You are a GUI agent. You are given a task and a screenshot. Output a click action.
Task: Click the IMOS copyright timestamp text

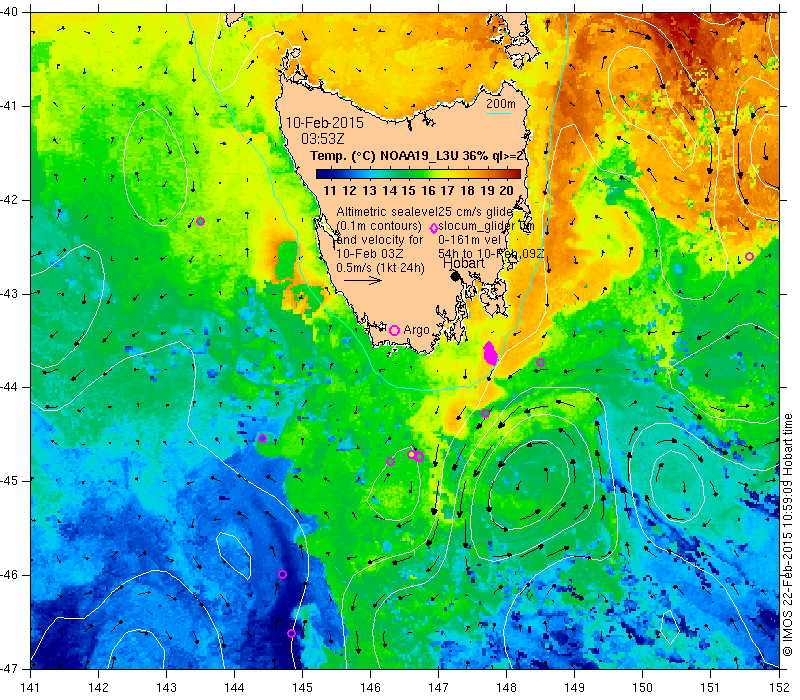click(x=787, y=535)
